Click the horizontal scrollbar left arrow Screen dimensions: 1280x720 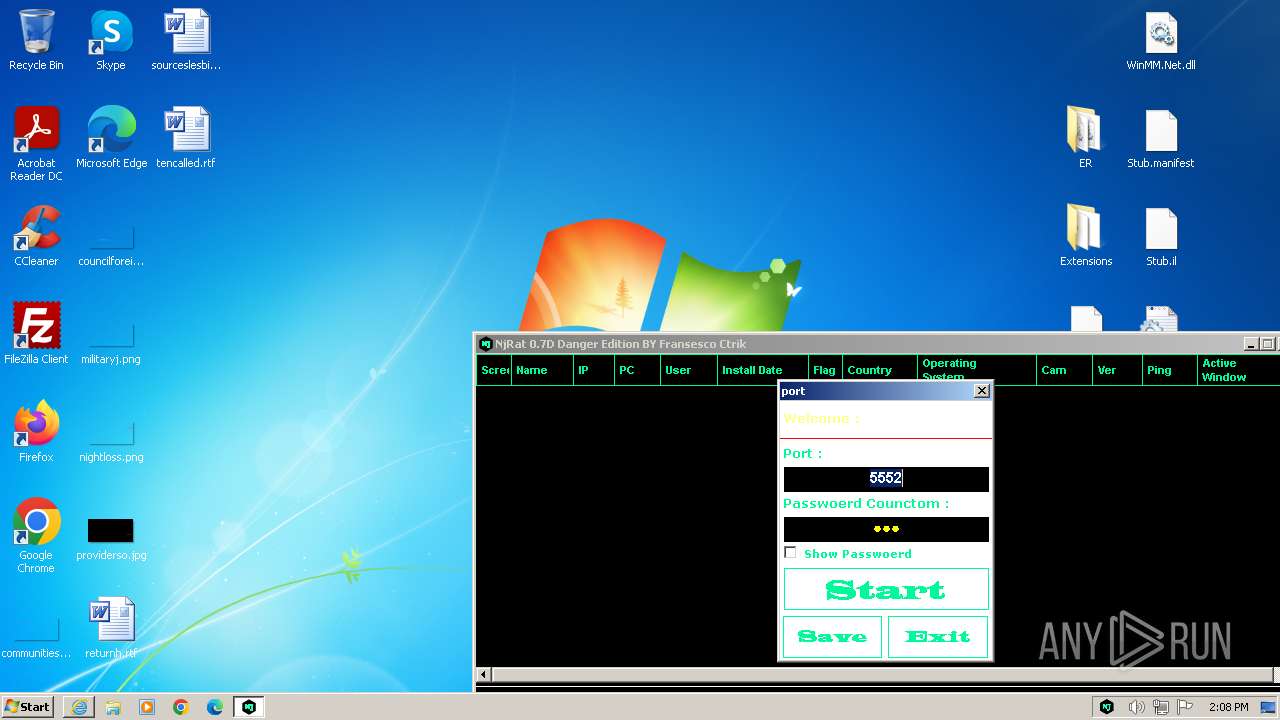point(484,675)
